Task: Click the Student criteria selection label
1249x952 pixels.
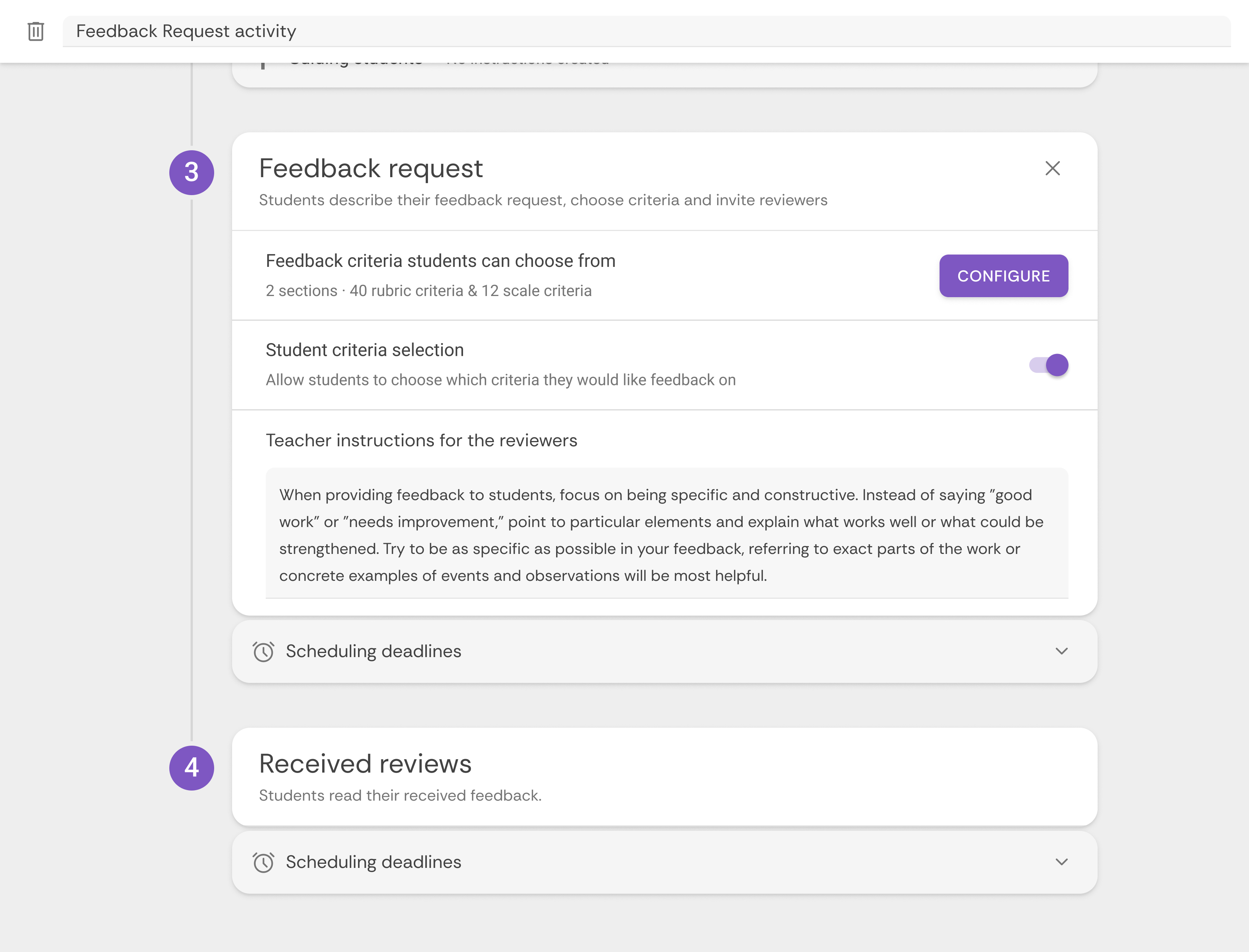Action: click(365, 350)
